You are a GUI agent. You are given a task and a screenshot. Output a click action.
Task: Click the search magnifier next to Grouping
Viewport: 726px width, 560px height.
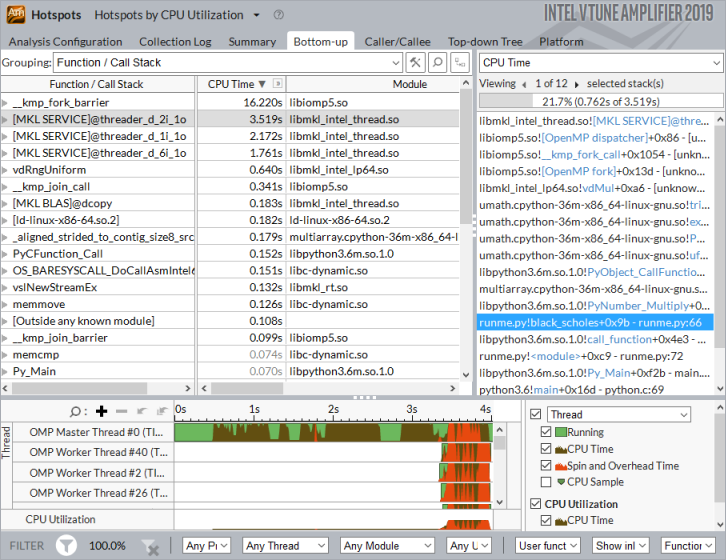click(437, 62)
